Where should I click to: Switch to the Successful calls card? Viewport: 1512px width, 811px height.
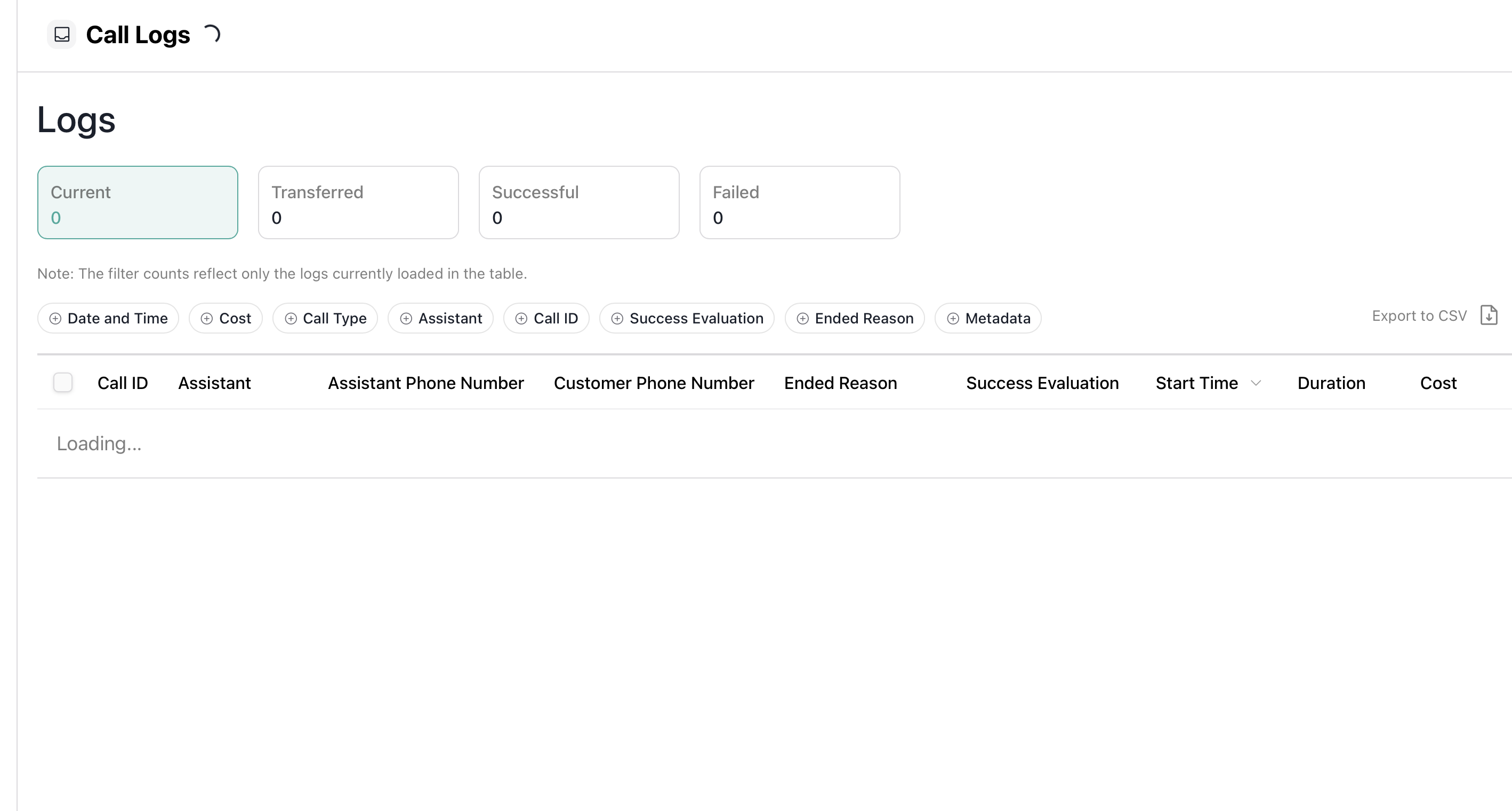(579, 202)
